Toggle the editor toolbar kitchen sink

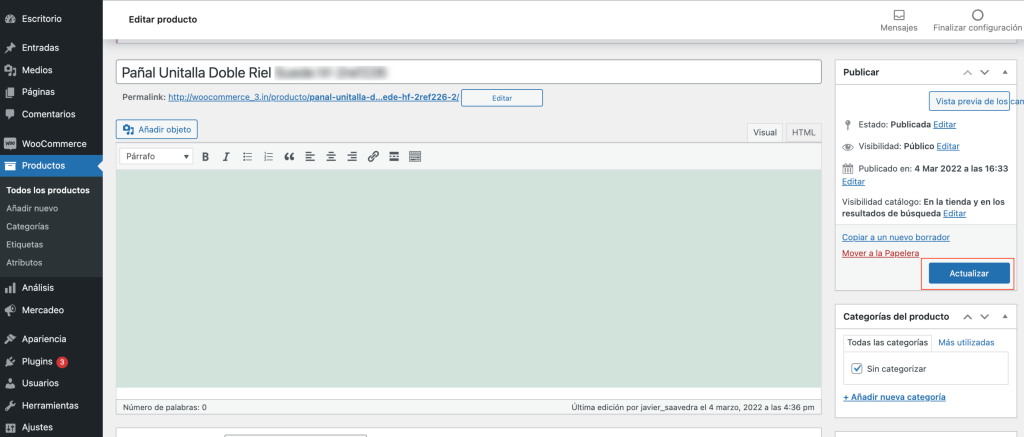tap(415, 157)
